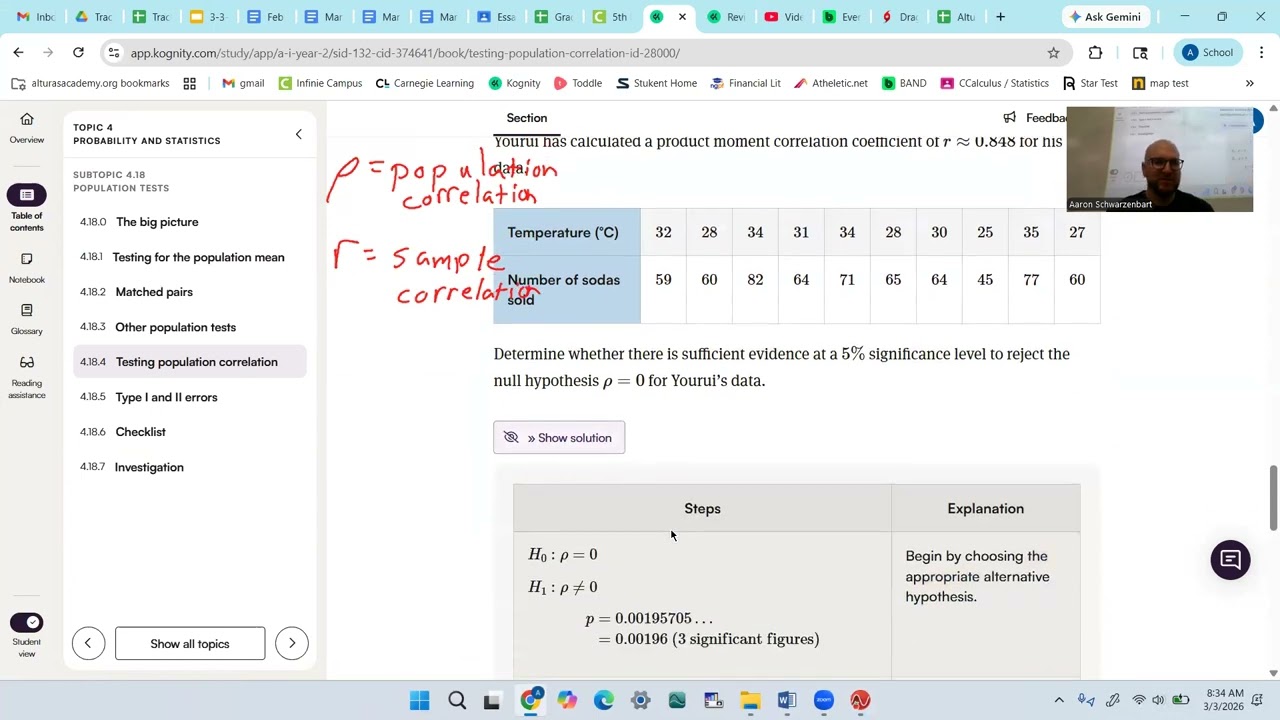
Task: Open 4.18.0 The big picture
Action: [190, 222]
